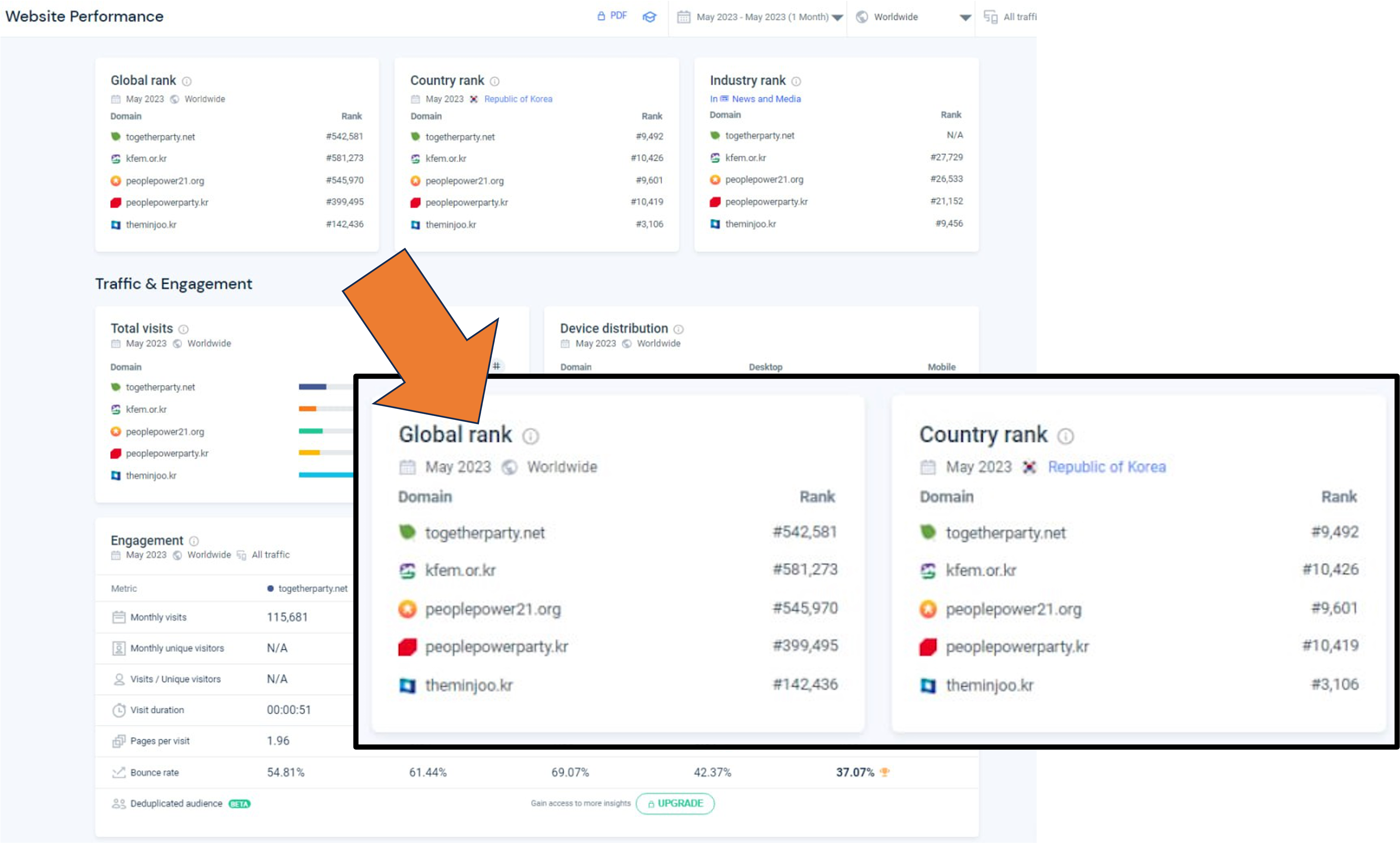Click theminjoo.kr in the Total visits list
The image size is (1400, 843).
coord(150,475)
